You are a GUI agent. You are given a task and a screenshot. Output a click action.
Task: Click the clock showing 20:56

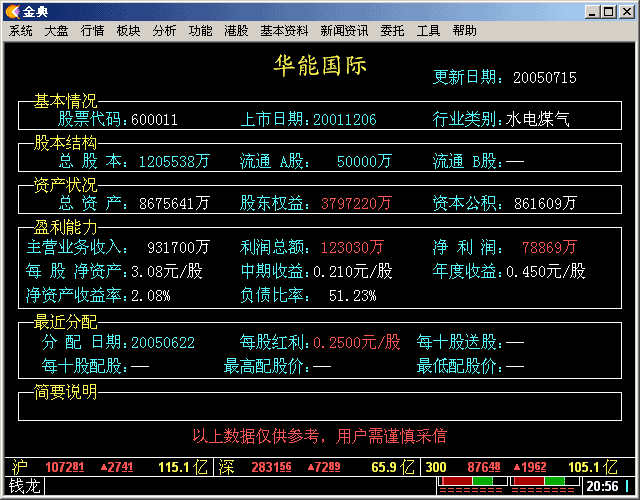[x=602, y=486]
